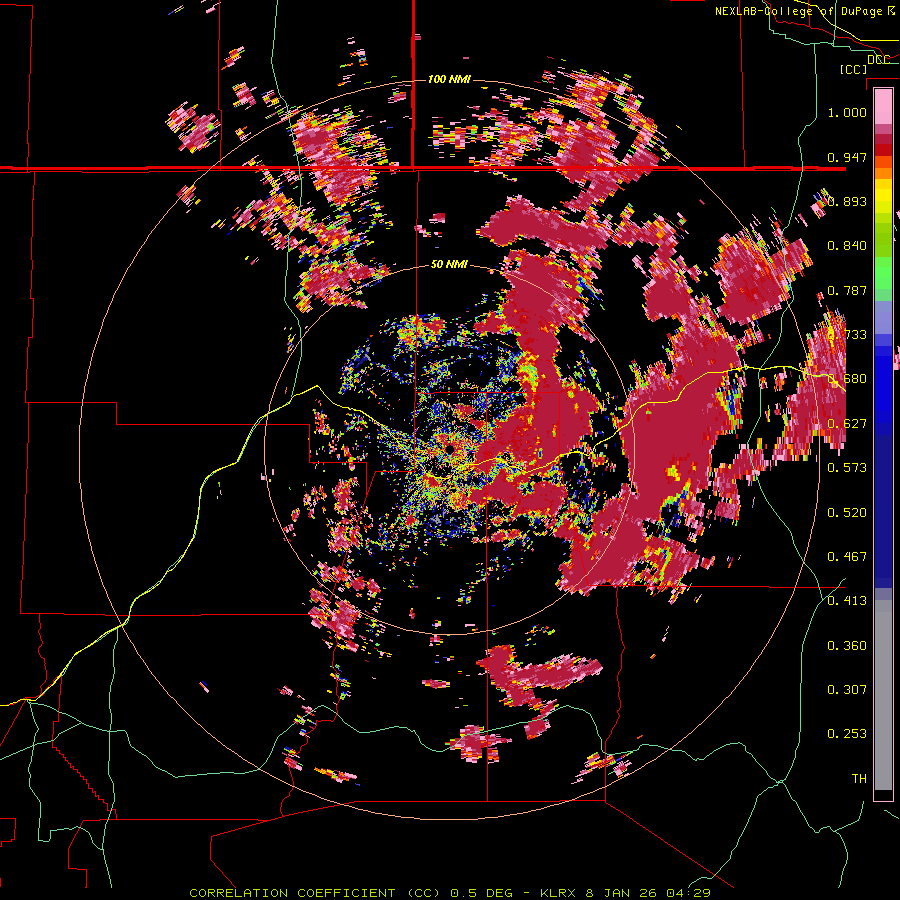The image size is (900, 900).
Task: Click the KLRX radar site center dot
Action: pos(449,449)
